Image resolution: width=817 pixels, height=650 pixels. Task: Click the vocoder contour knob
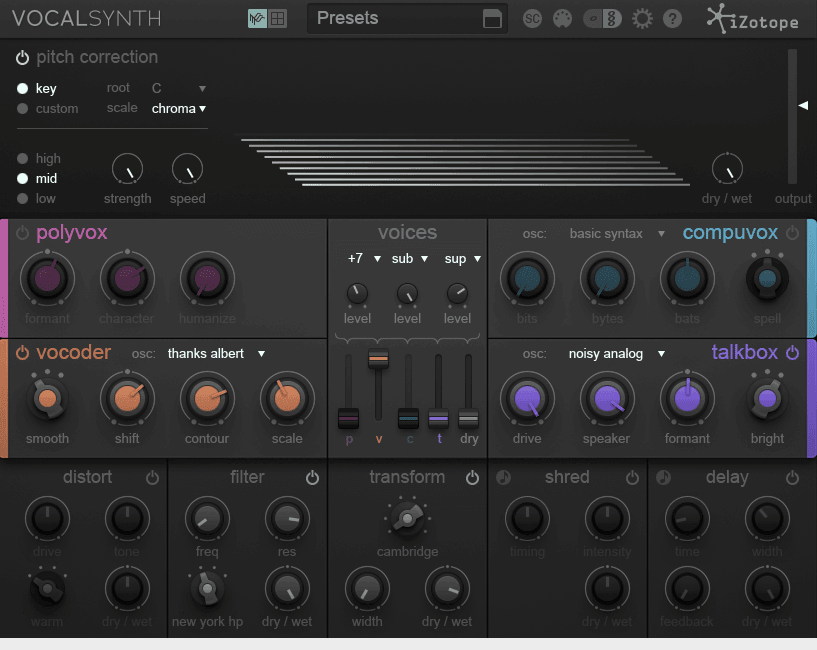point(207,398)
